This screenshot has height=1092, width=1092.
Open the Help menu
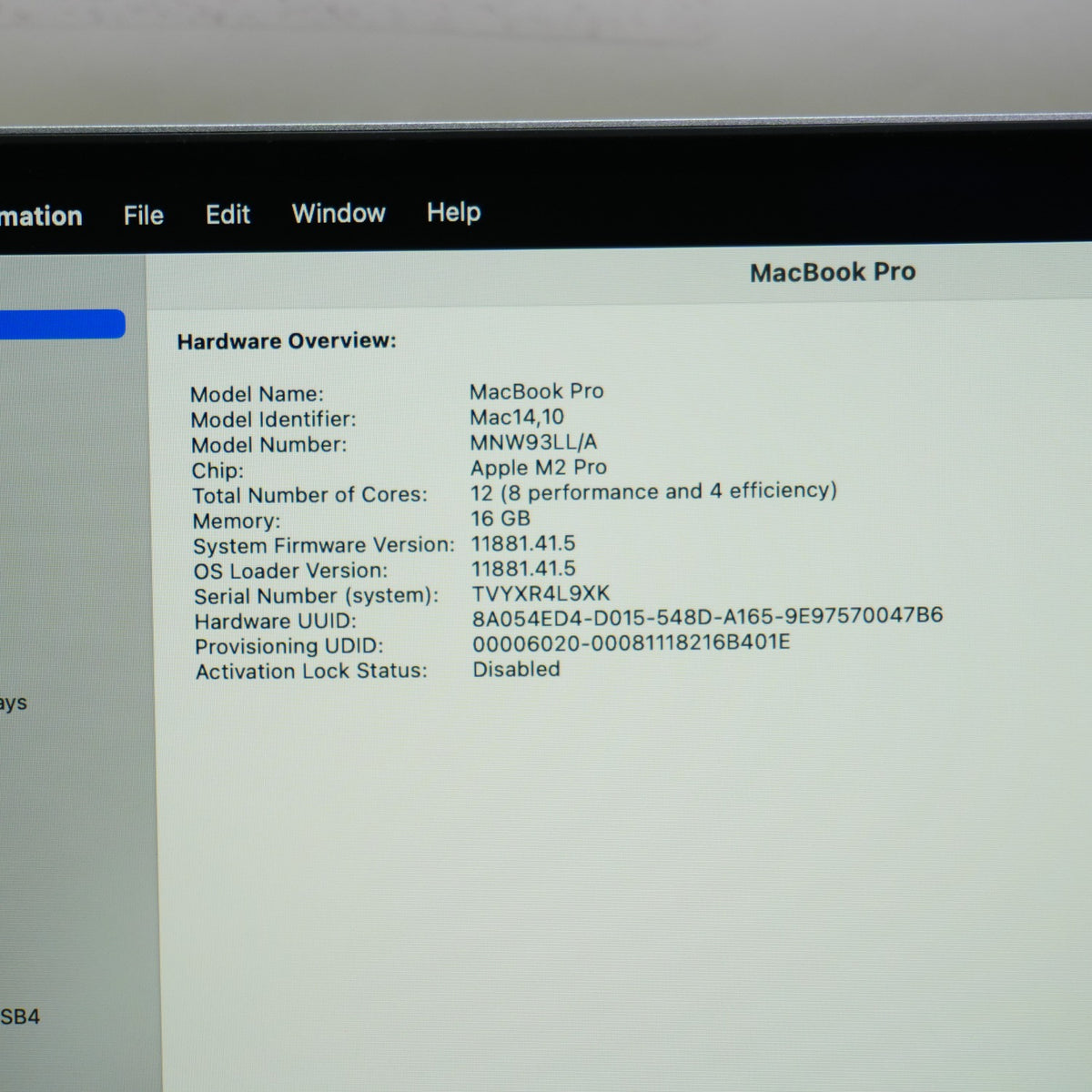[x=453, y=213]
